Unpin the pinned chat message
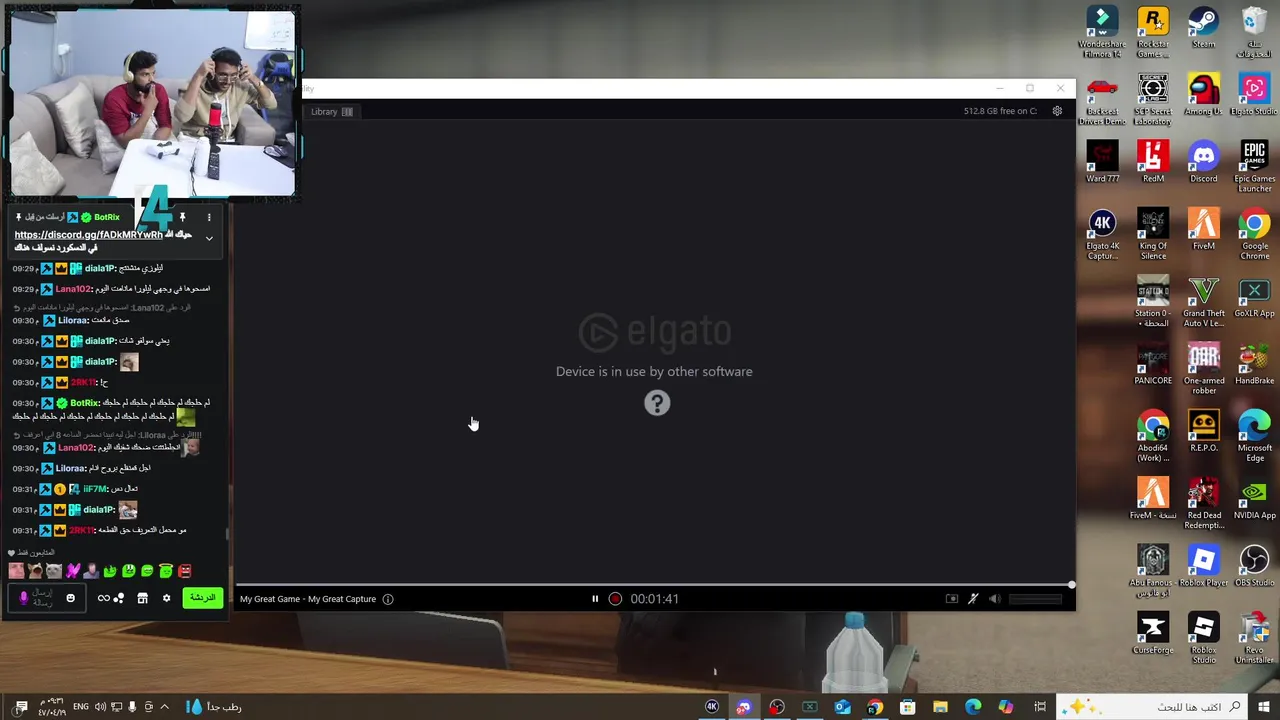 182,217
